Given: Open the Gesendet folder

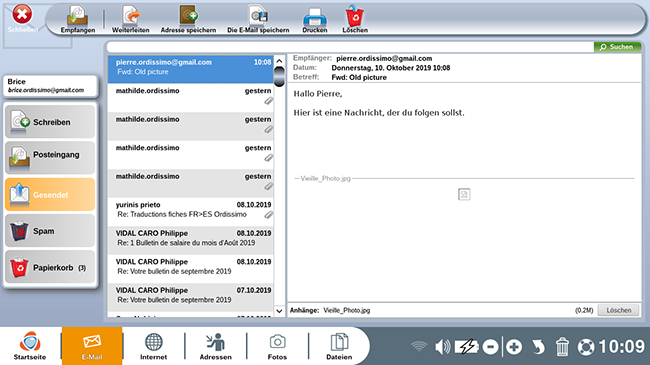Looking at the screenshot, I should [50, 195].
